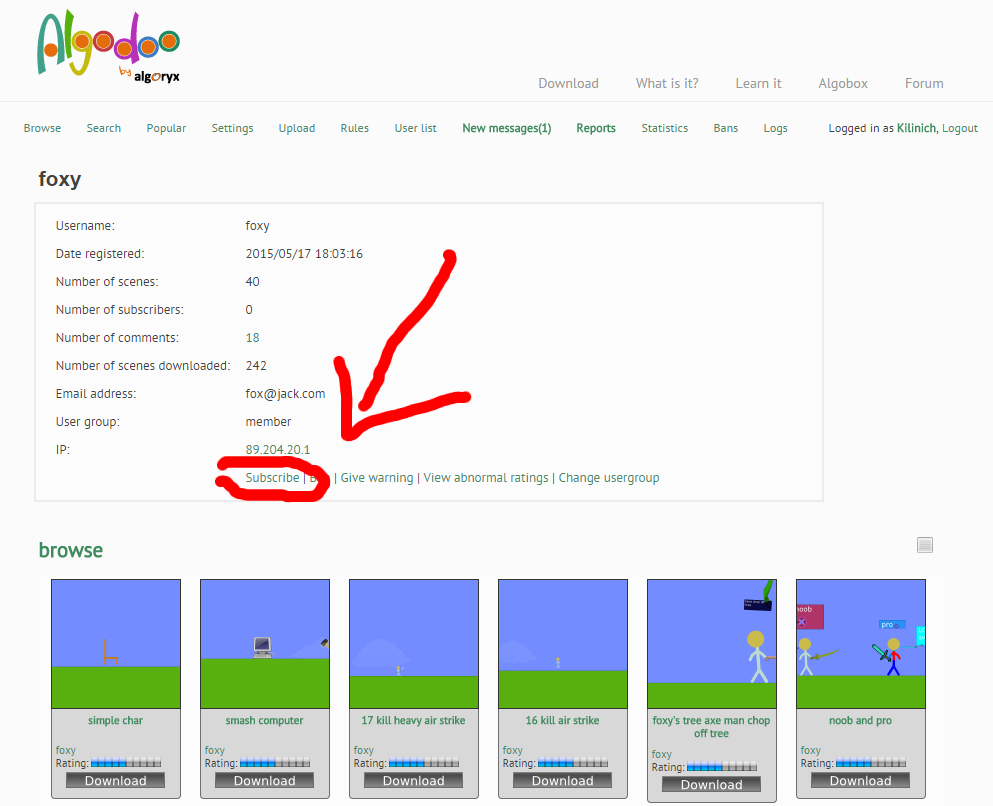Image resolution: width=993 pixels, height=806 pixels.
Task: Open foxy's tree axe man thumbnail
Action: (711, 644)
